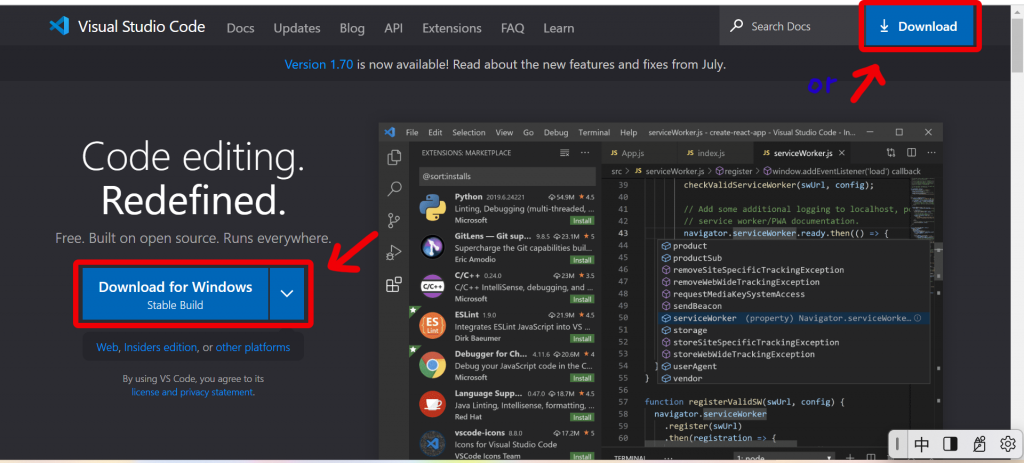Open the license and privacy statement link
The width and height of the screenshot is (1024, 463).
(193, 392)
